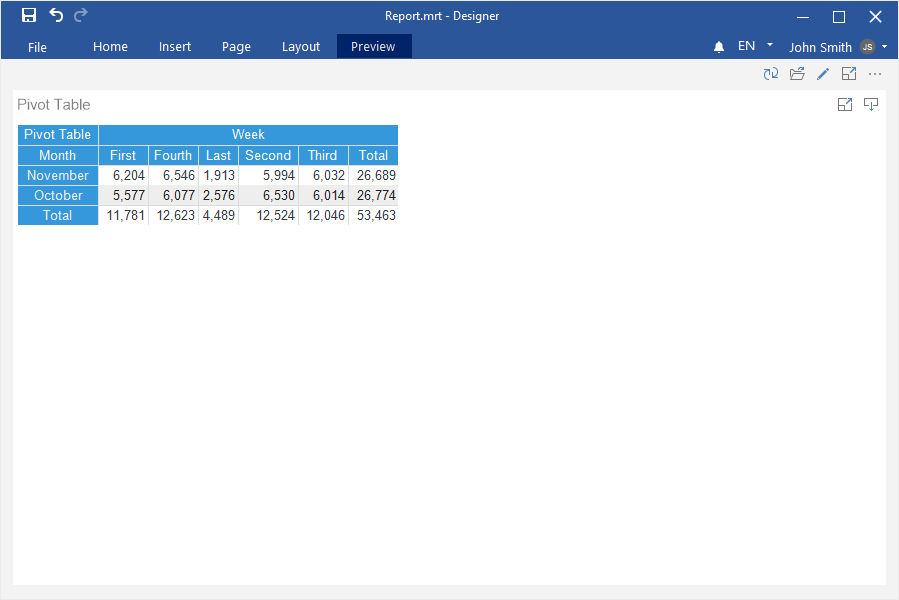This screenshot has width=899, height=600.
Task: Click the Save icon in title bar
Action: pyautogui.click(x=29, y=15)
